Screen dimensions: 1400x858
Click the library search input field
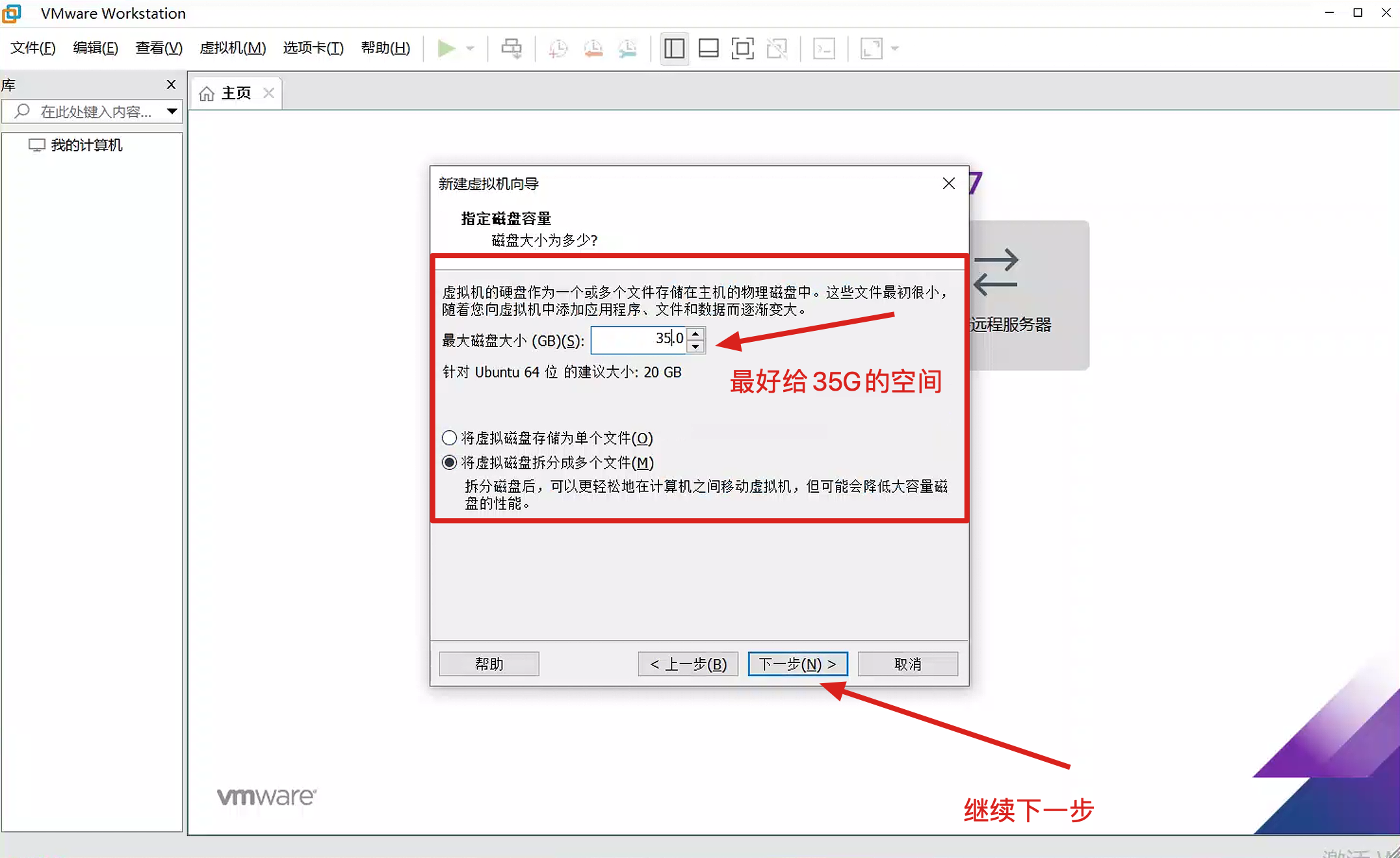coord(91,111)
